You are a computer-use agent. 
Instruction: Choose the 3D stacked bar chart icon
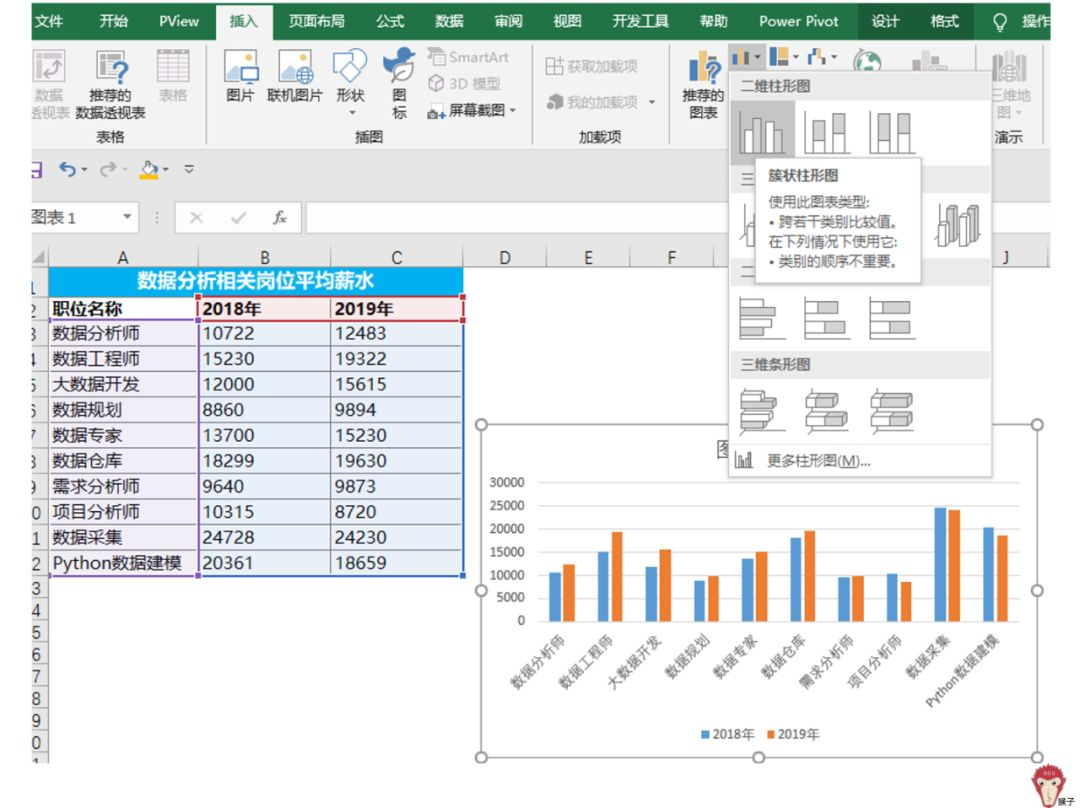827,411
